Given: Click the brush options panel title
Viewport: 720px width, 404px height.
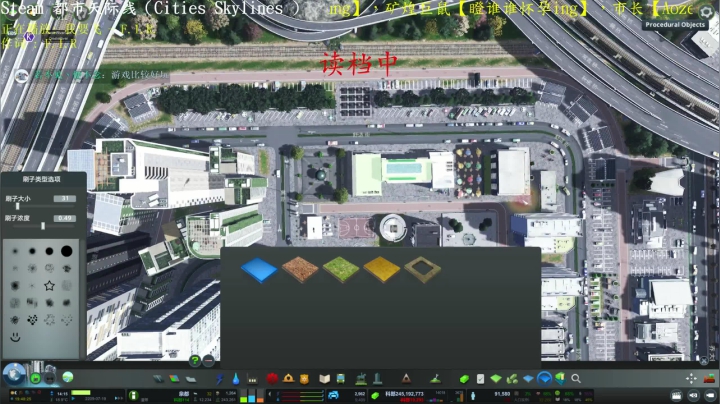Looking at the screenshot, I should tap(42, 179).
